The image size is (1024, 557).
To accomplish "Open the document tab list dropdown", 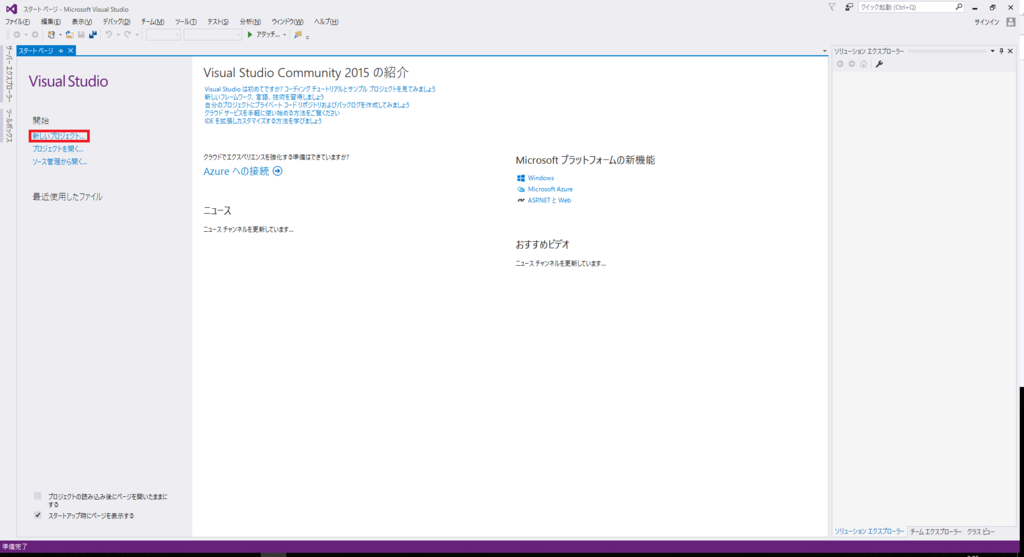I will tap(824, 51).
